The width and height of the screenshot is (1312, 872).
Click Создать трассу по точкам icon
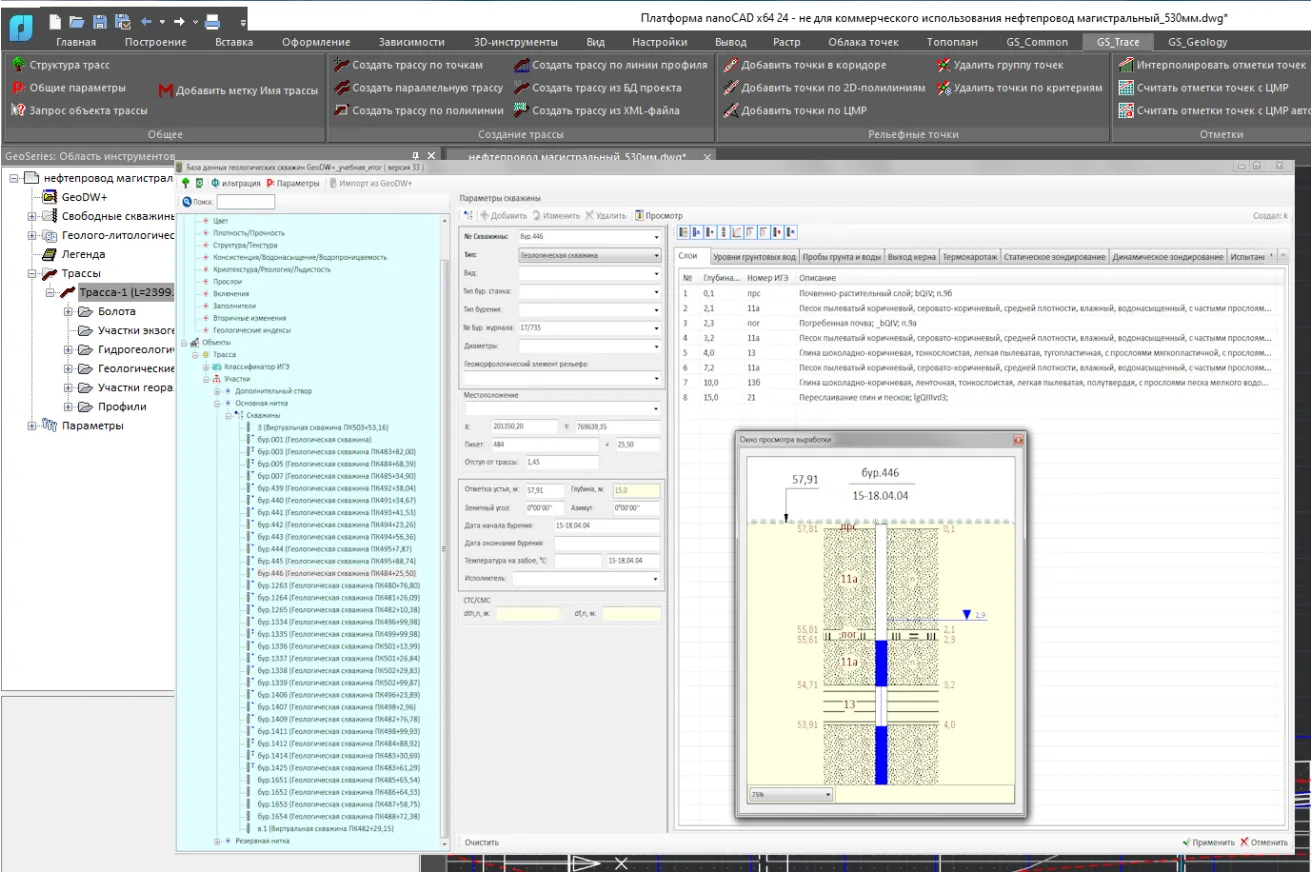tap(340, 65)
